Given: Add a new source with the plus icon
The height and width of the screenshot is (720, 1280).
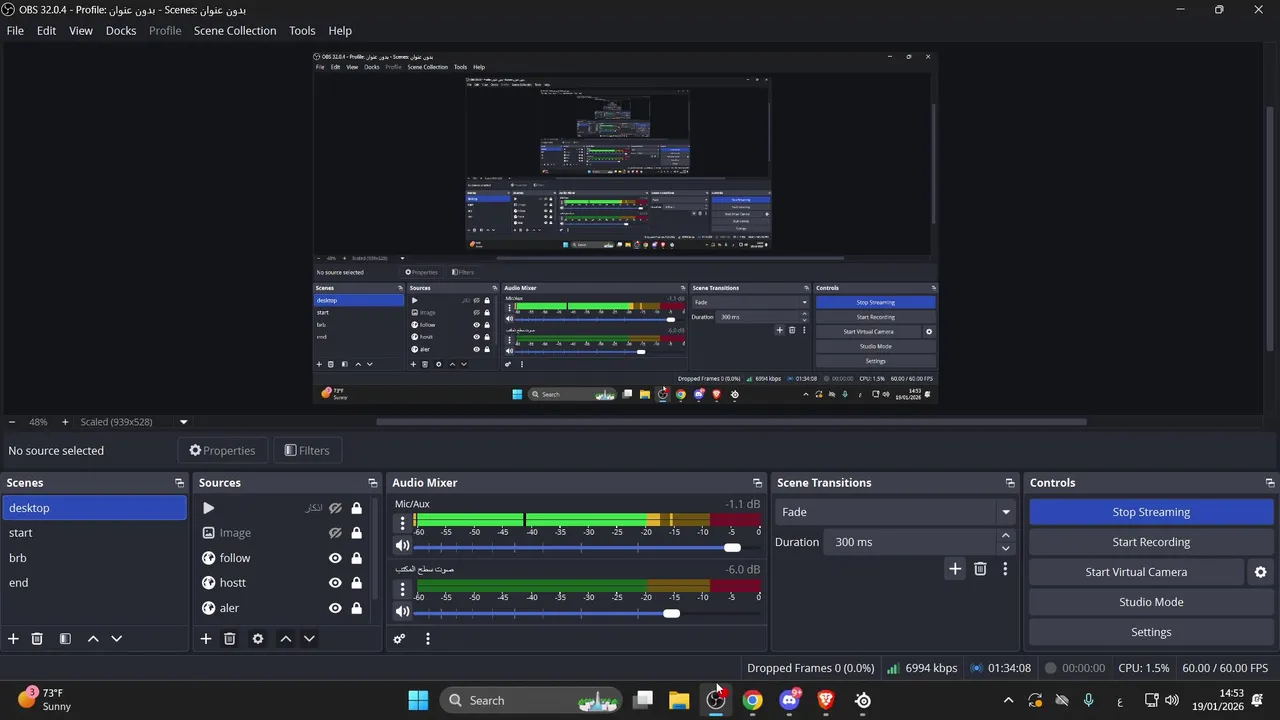Looking at the screenshot, I should (x=206, y=639).
